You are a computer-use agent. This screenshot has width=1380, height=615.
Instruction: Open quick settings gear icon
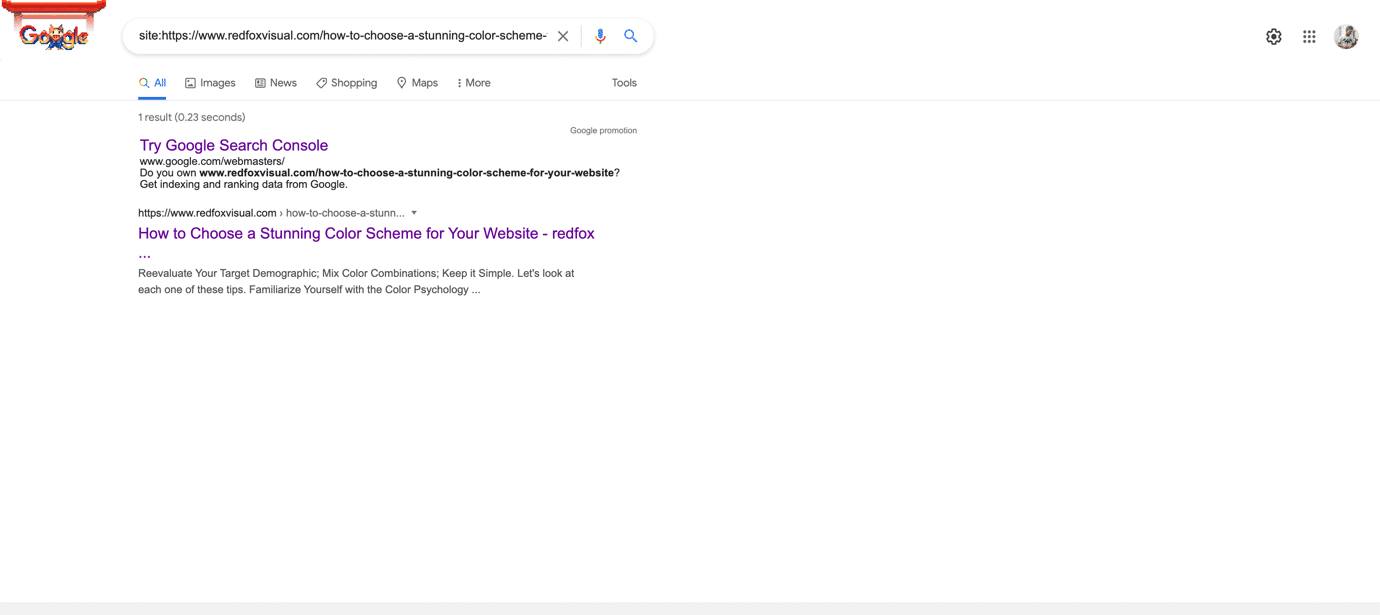click(1274, 35)
